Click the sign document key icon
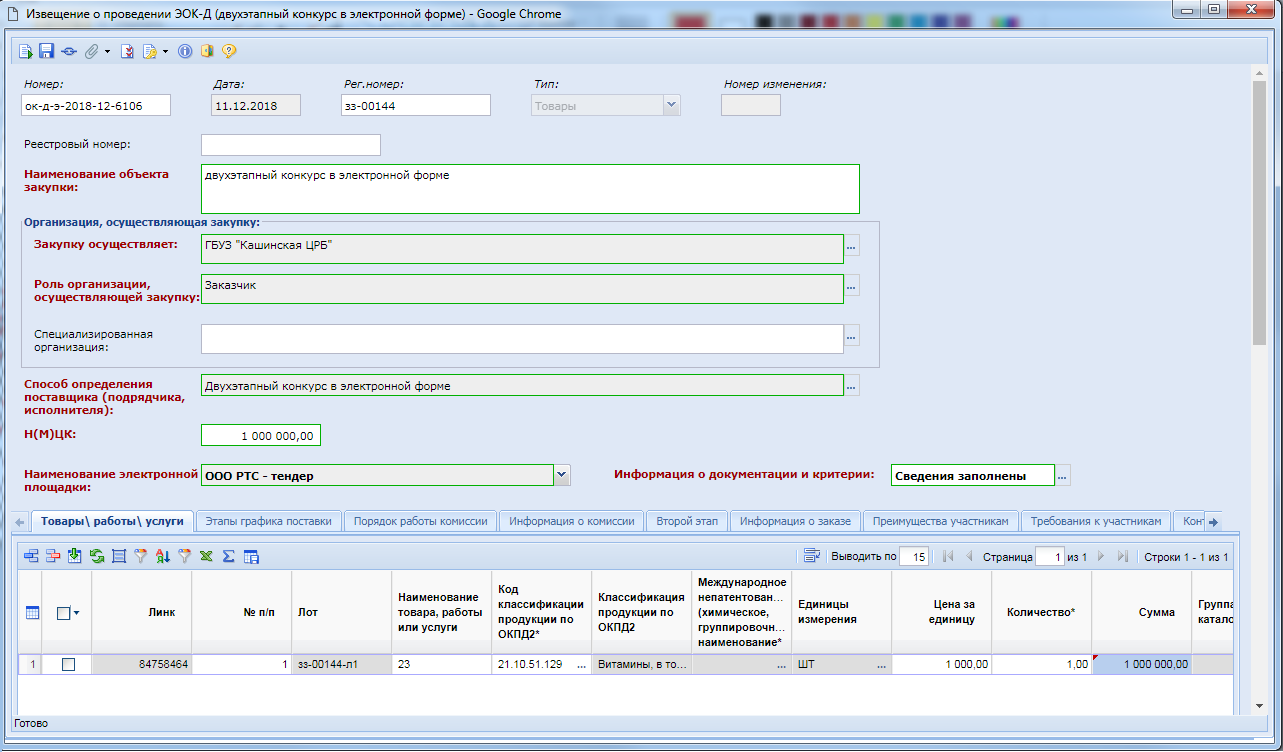 tap(150, 50)
